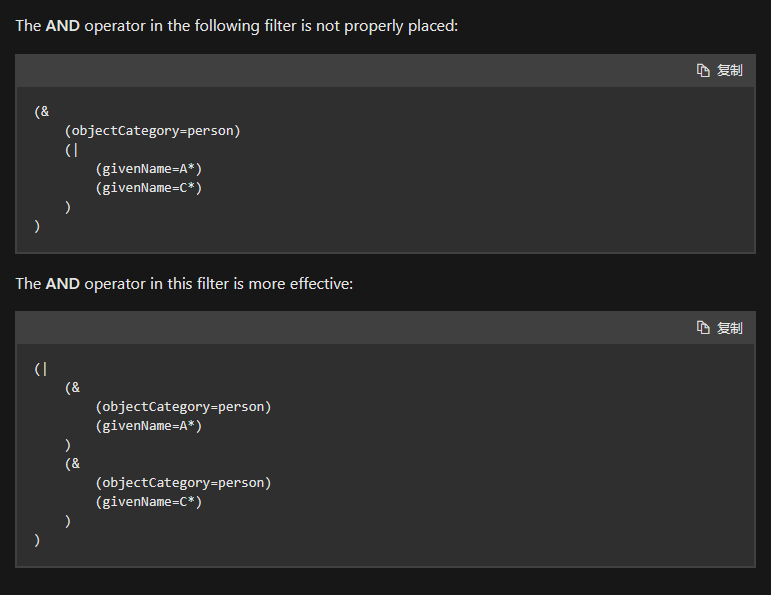Click the second (& line in second filter
This screenshot has height=595, width=771.
point(72,464)
